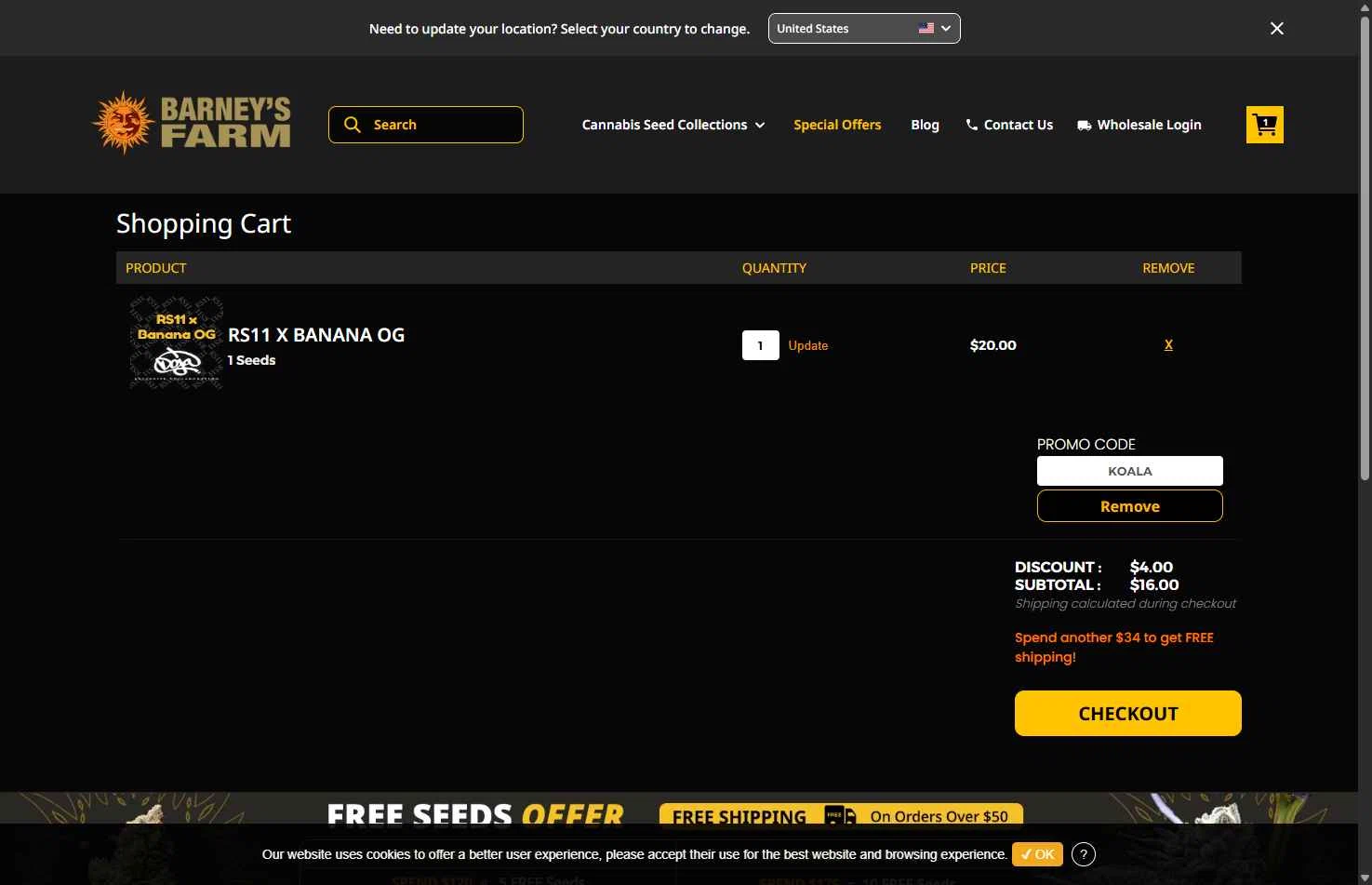Open the shopping cart icon

pos(1264,125)
